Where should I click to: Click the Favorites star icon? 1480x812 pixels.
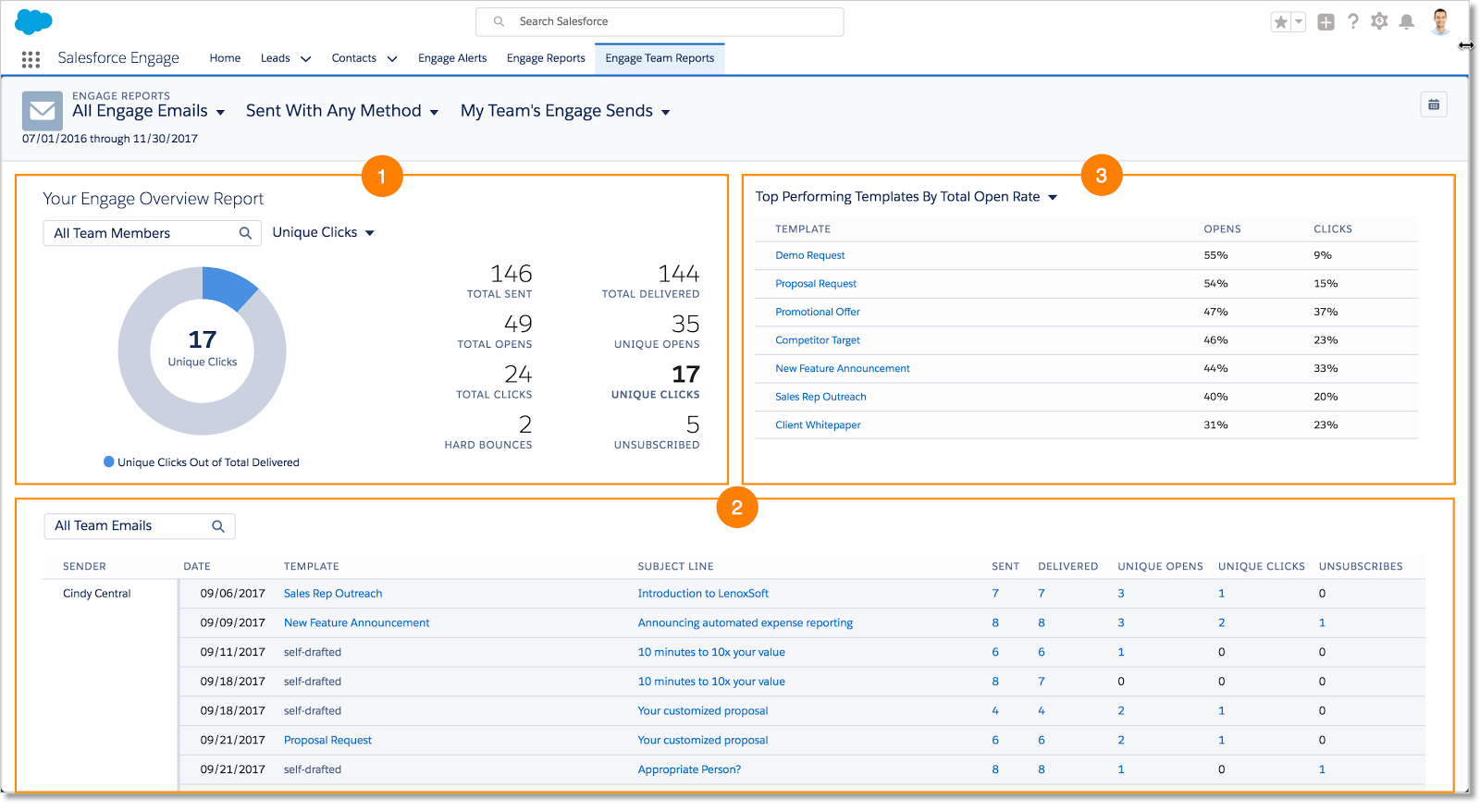click(x=1280, y=22)
